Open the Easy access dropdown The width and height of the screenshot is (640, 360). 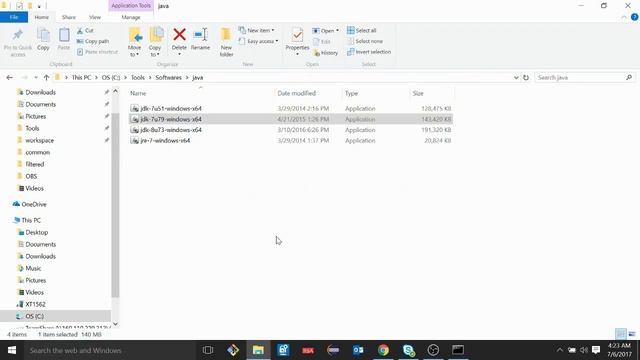click(258, 41)
